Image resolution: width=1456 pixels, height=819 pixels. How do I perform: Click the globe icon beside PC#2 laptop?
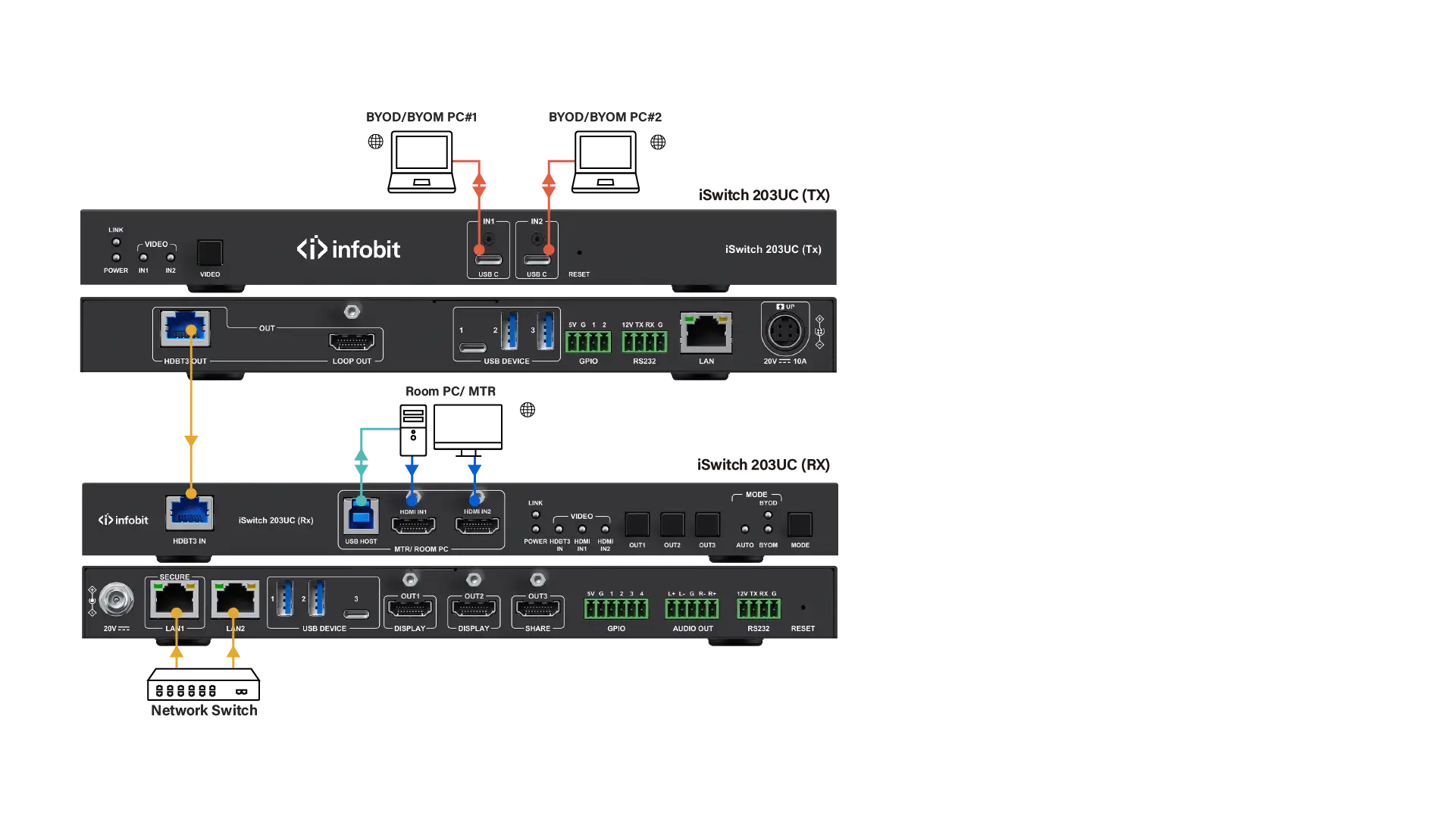pyautogui.click(x=658, y=142)
